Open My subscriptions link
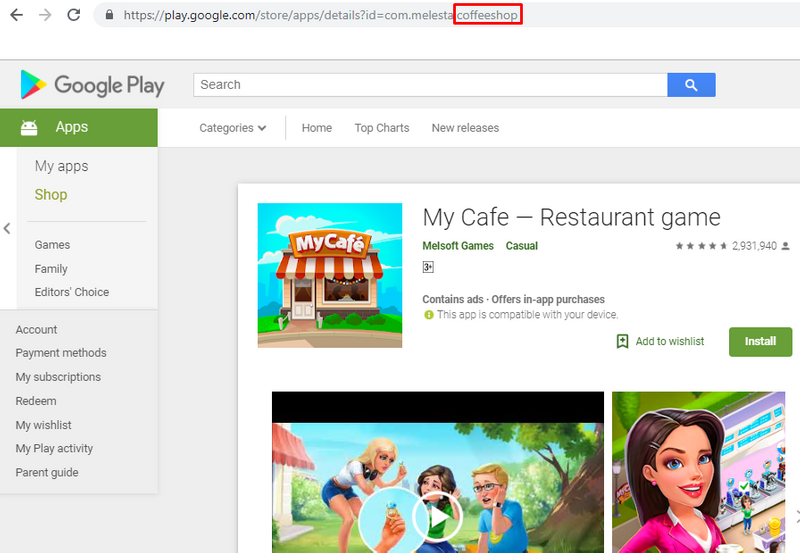Screen dimensions: 800x553 click(x=58, y=377)
